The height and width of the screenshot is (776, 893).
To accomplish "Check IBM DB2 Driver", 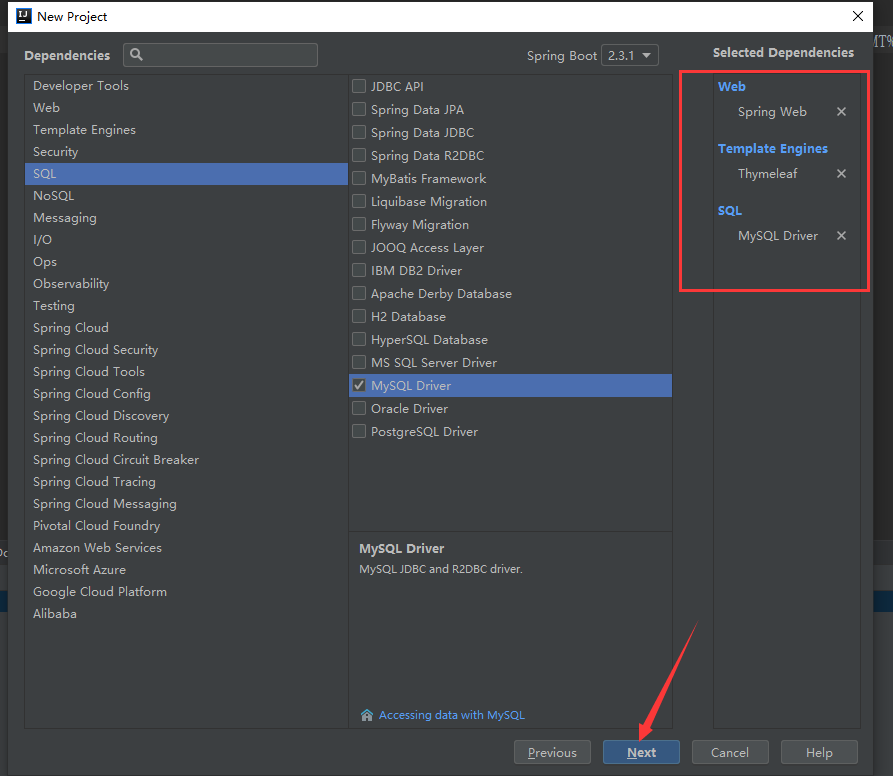I will pyautogui.click(x=359, y=270).
